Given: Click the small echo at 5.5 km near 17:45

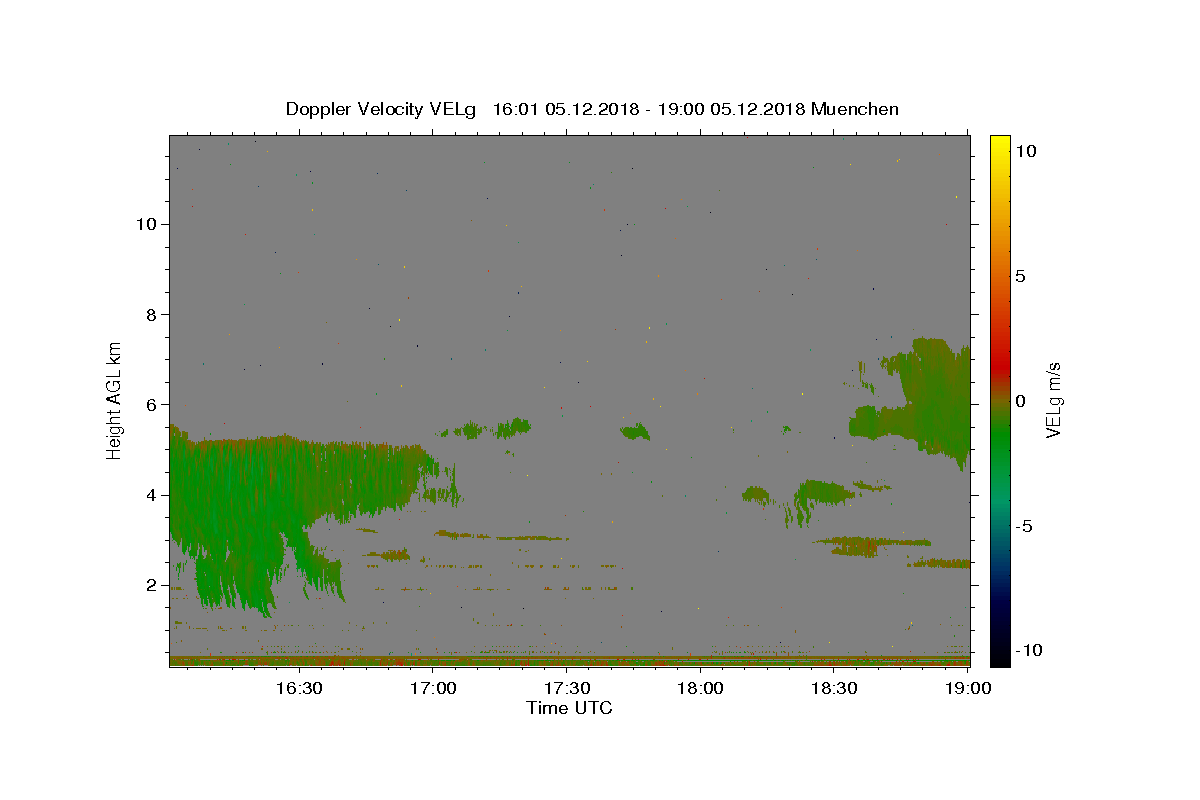Looking at the screenshot, I should [x=635, y=432].
